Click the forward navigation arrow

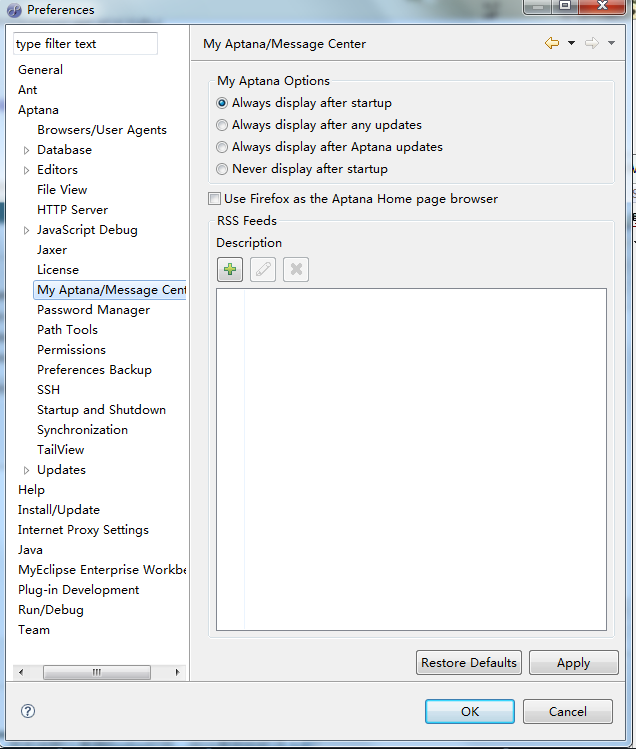tap(592, 43)
